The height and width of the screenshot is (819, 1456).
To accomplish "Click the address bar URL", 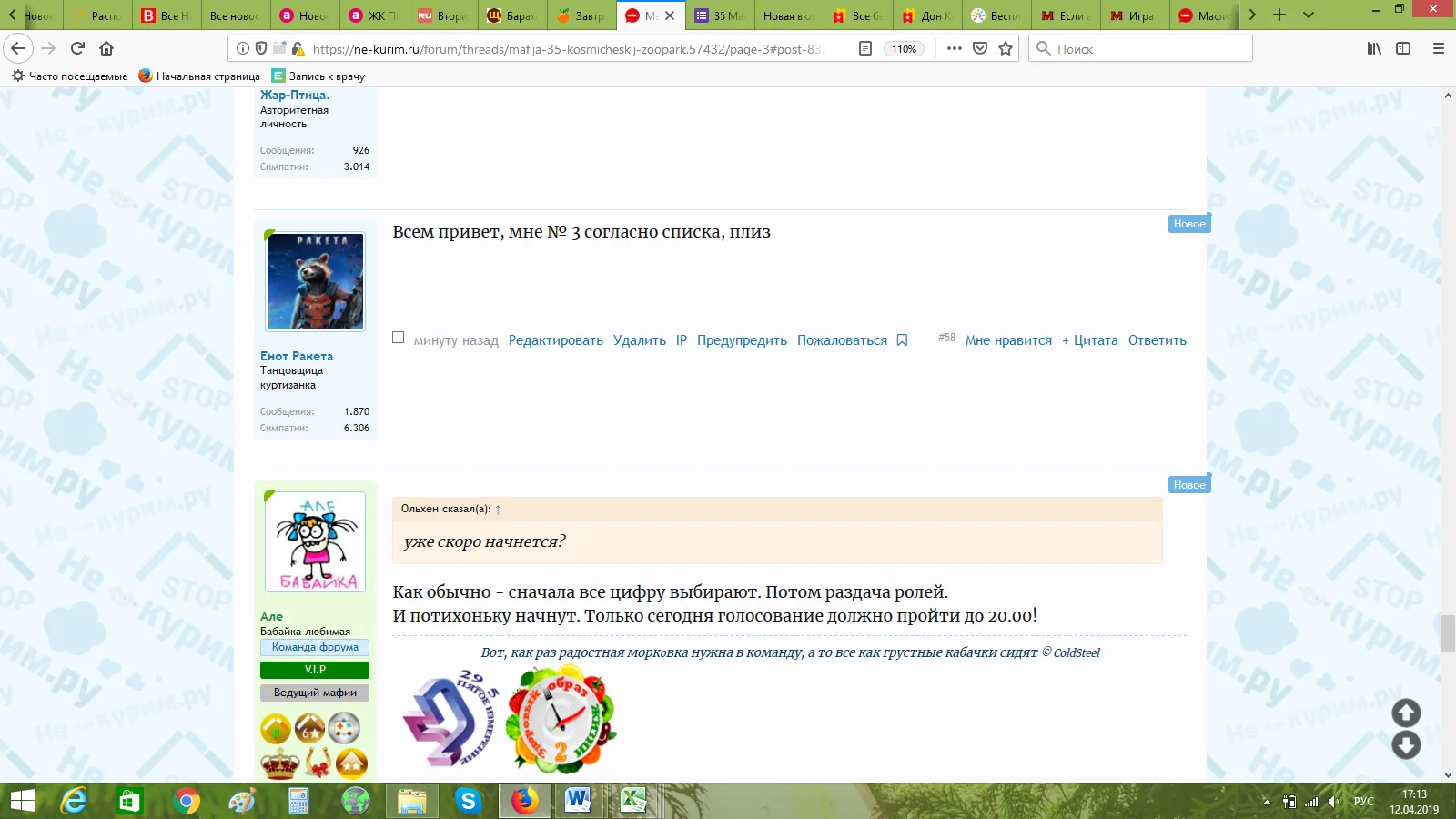I will coord(567,49).
